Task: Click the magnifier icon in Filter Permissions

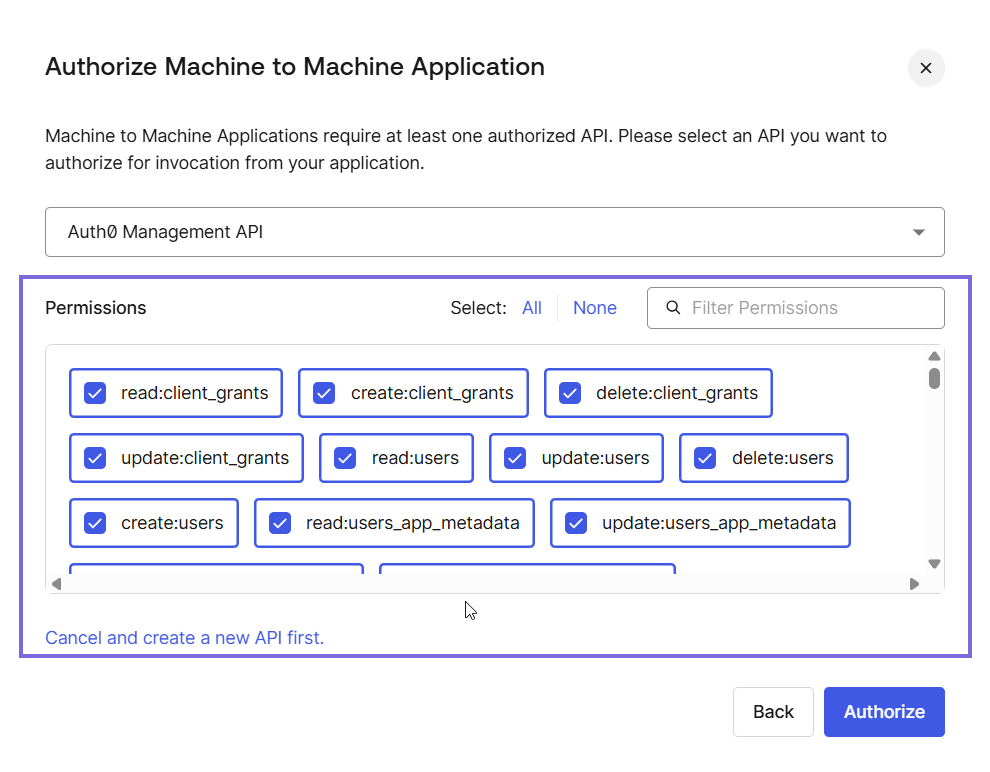Action: tap(673, 308)
